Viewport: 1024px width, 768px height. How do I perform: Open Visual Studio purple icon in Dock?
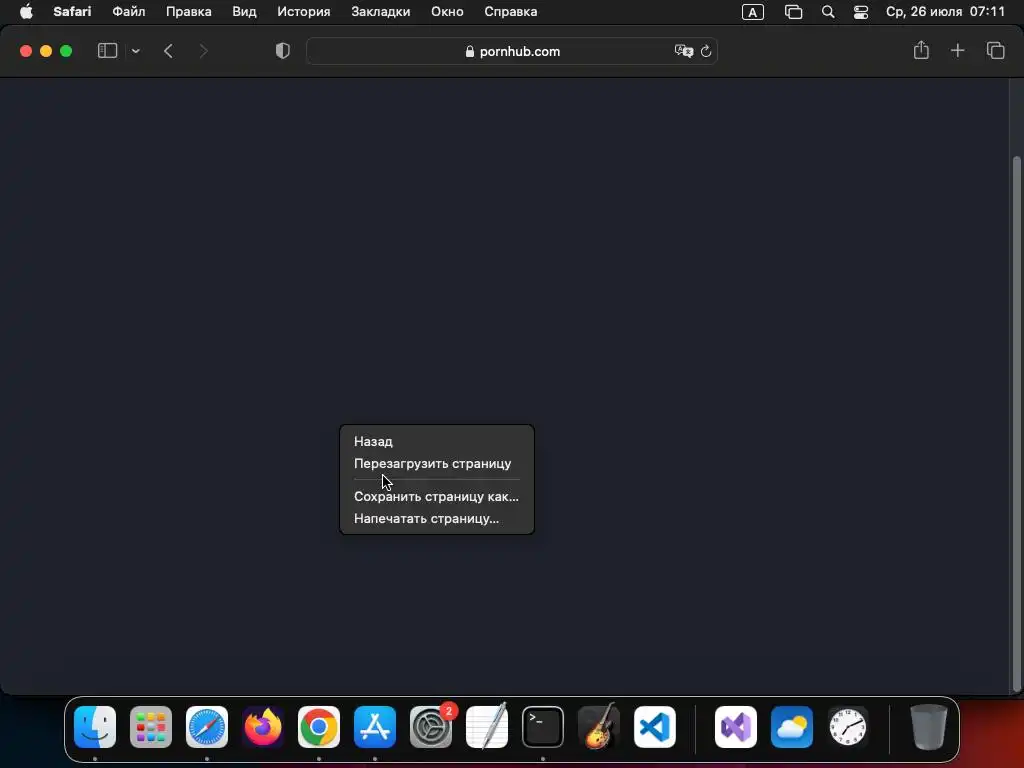pyautogui.click(x=736, y=727)
